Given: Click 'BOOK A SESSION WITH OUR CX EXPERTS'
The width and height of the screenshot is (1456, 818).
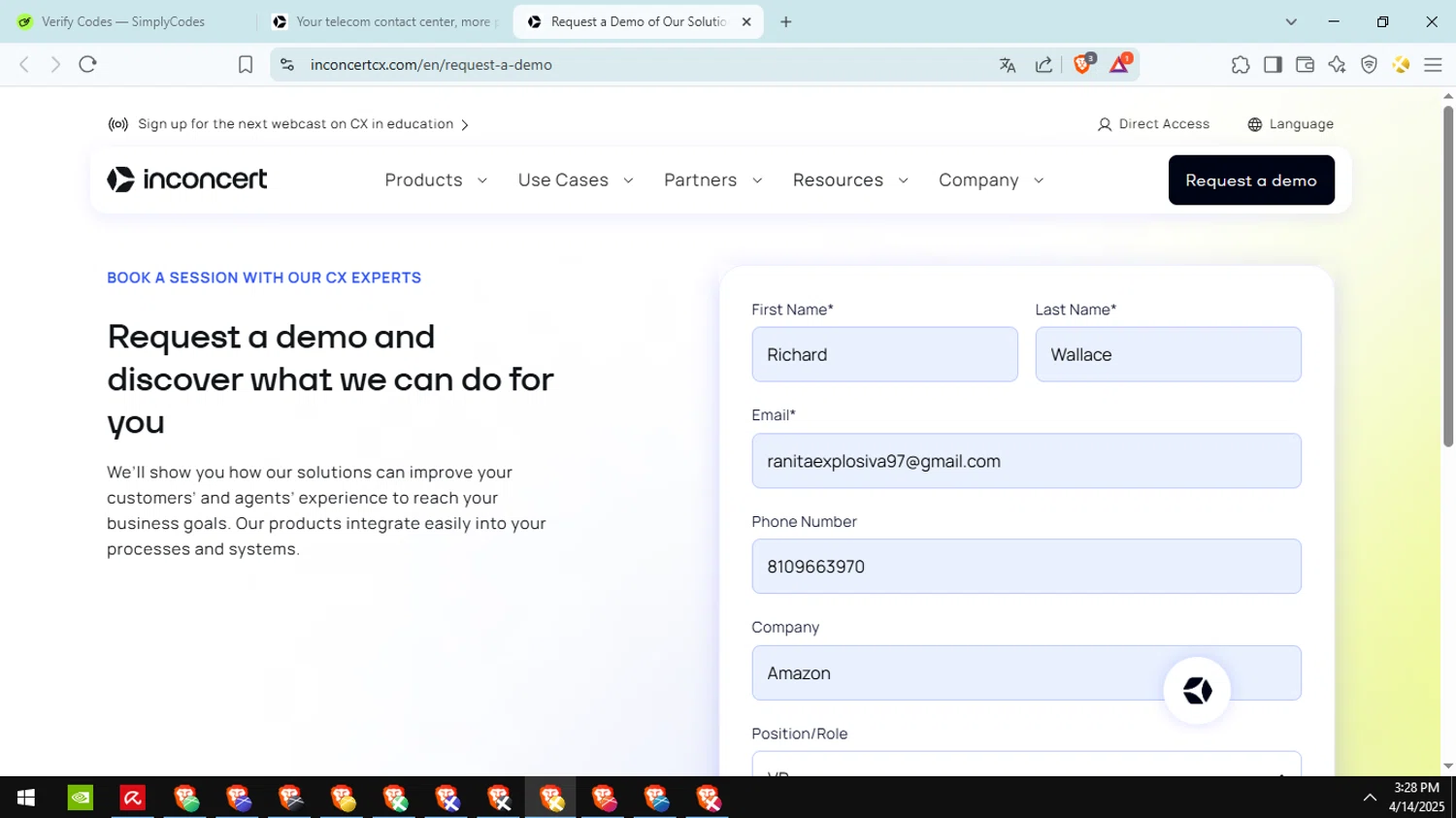Looking at the screenshot, I should pos(264,278).
